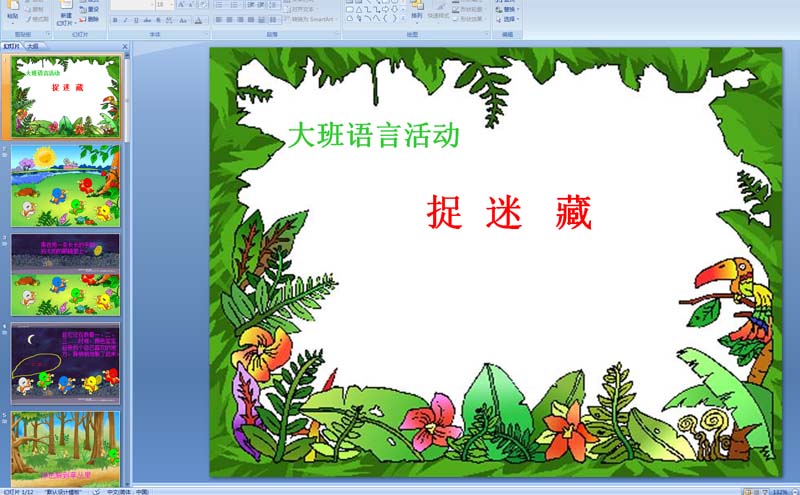The height and width of the screenshot is (495, 800).
Task: Open the Character Spacing menu
Action: (x=170, y=20)
